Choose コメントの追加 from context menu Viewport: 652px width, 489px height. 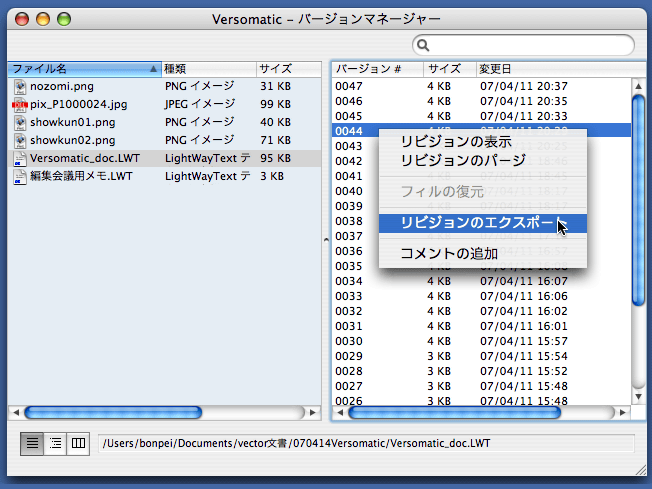(483, 253)
